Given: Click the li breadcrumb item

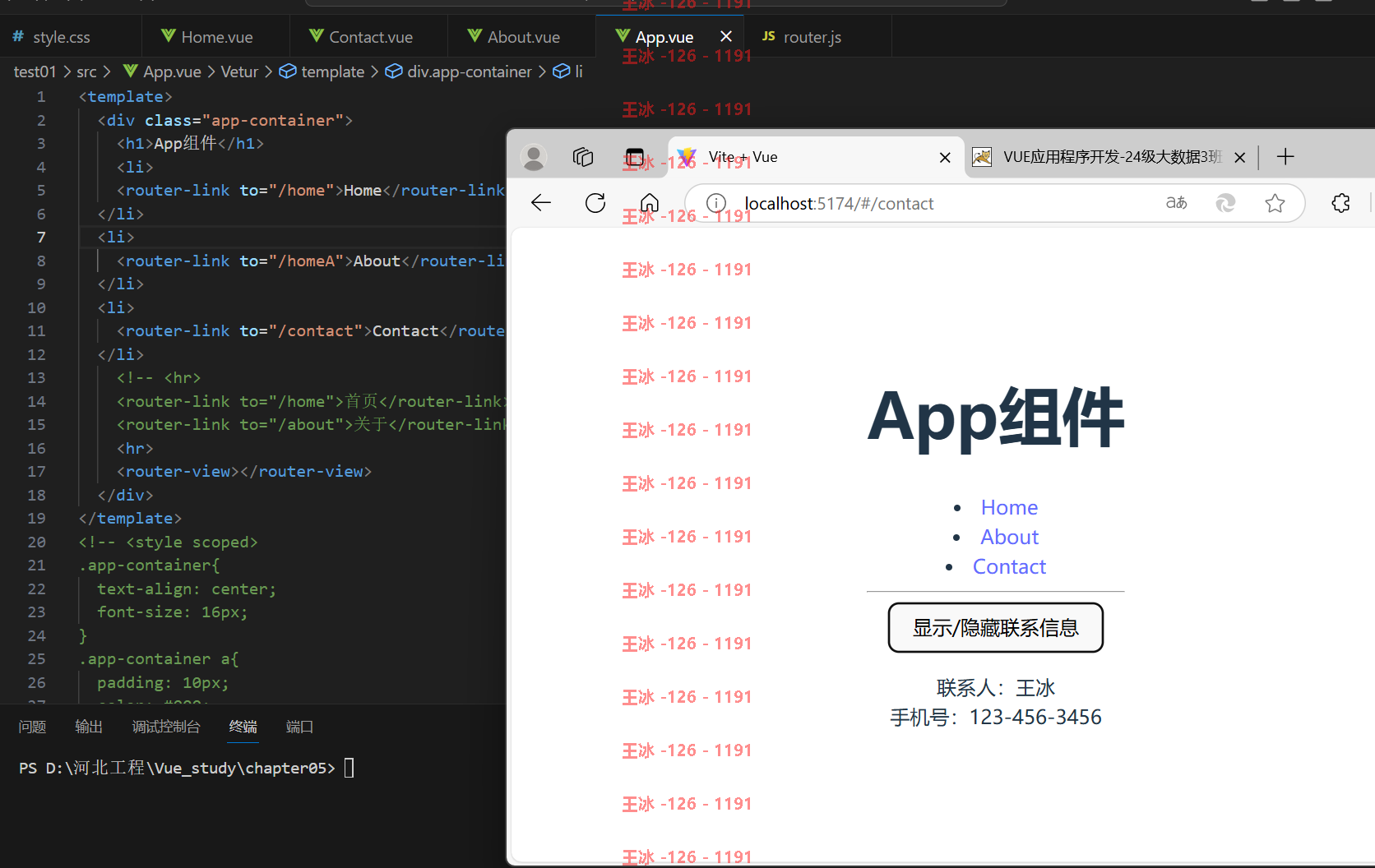Looking at the screenshot, I should pyautogui.click(x=568, y=72).
